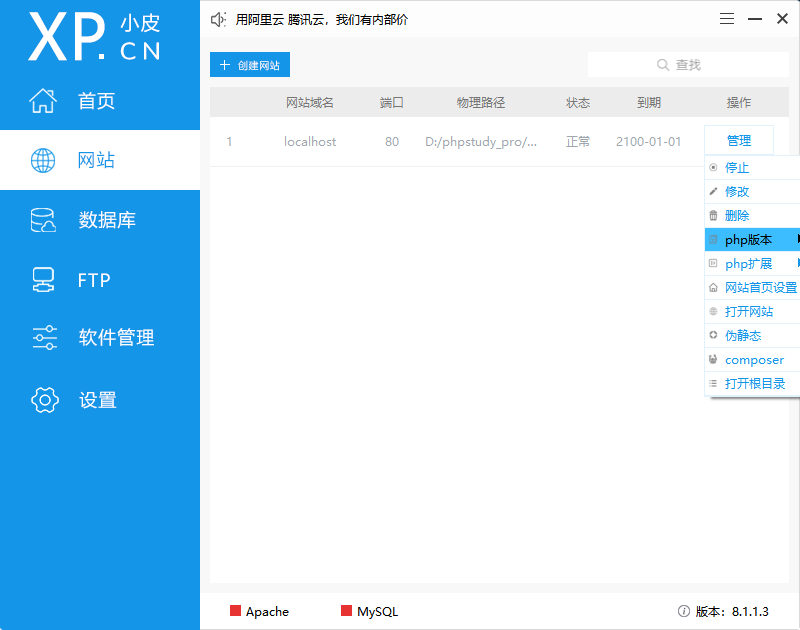This screenshot has width=800, height=630.
Task: Select 网站首页设置 menu entry
Action: tap(756, 287)
